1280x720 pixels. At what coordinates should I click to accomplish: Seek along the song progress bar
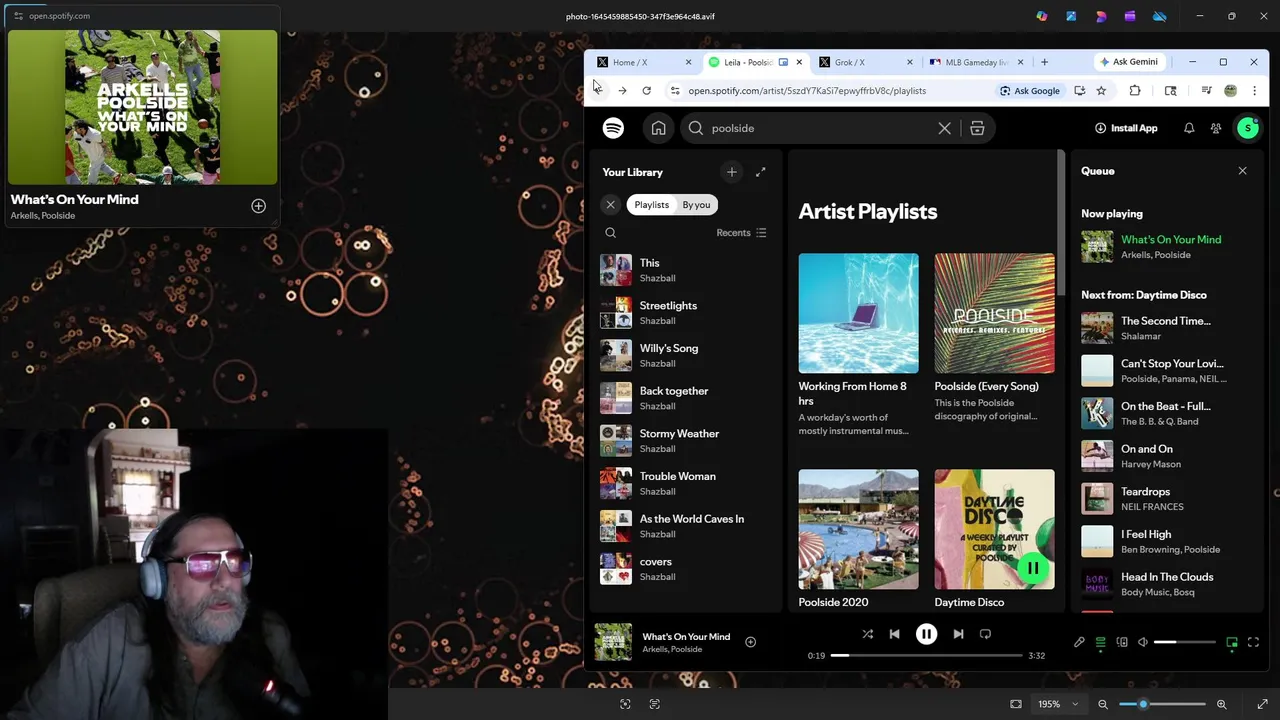point(926,655)
